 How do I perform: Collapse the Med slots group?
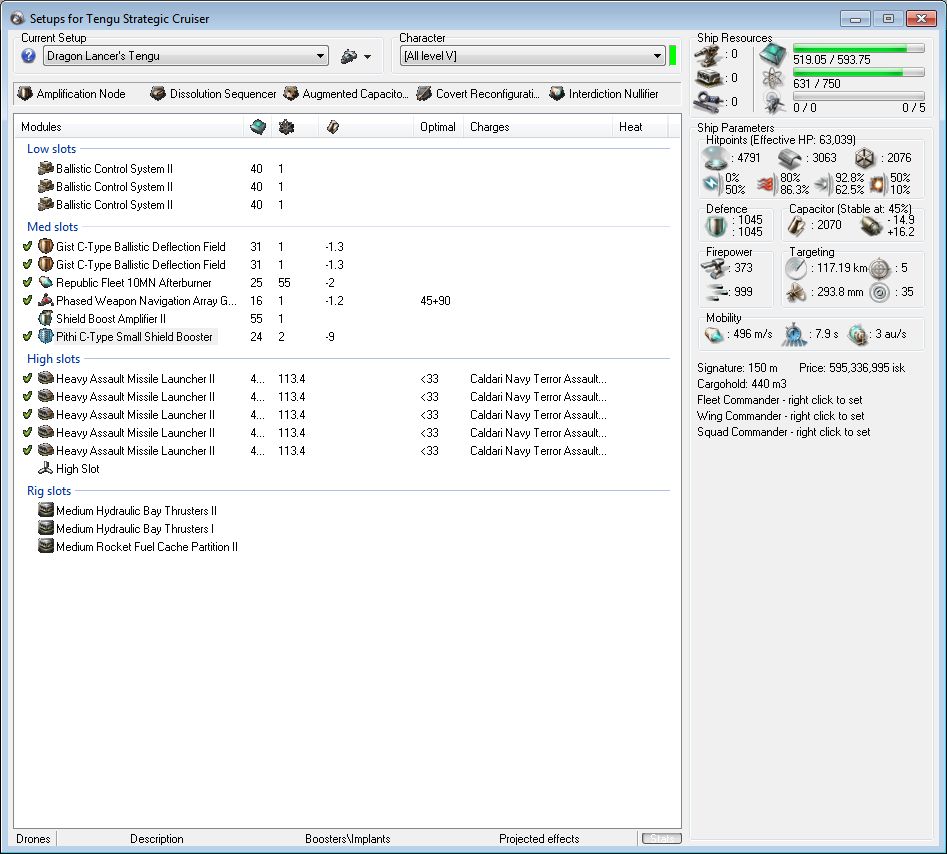[53, 226]
